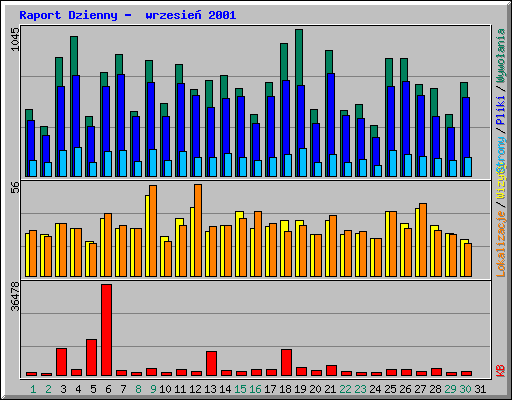Viewport: 512px width, 400px height.
Task: Click the "36478" axis value
Action: (15, 296)
